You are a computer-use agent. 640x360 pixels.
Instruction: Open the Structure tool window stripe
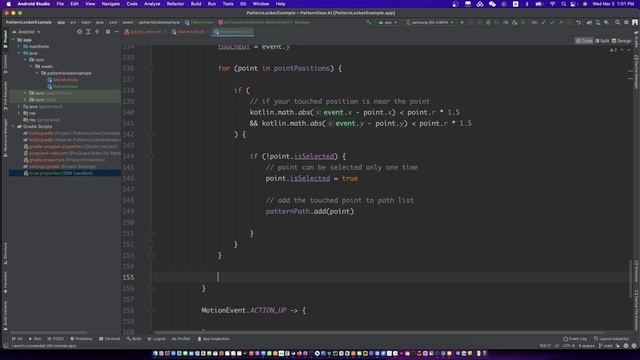[x=5, y=253]
